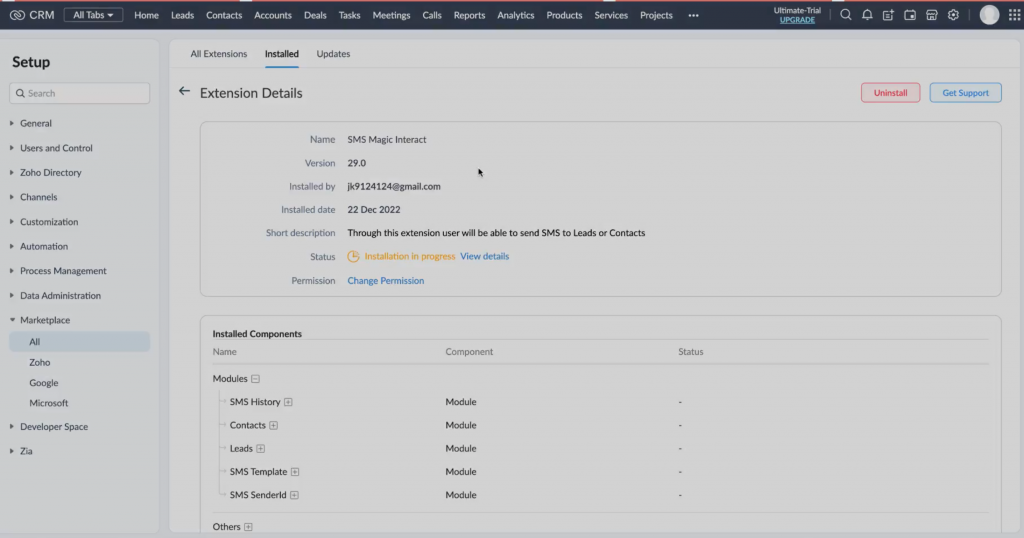This screenshot has width=1024, height=538.
Task: Open the marketplace store icon
Action: click(x=932, y=14)
